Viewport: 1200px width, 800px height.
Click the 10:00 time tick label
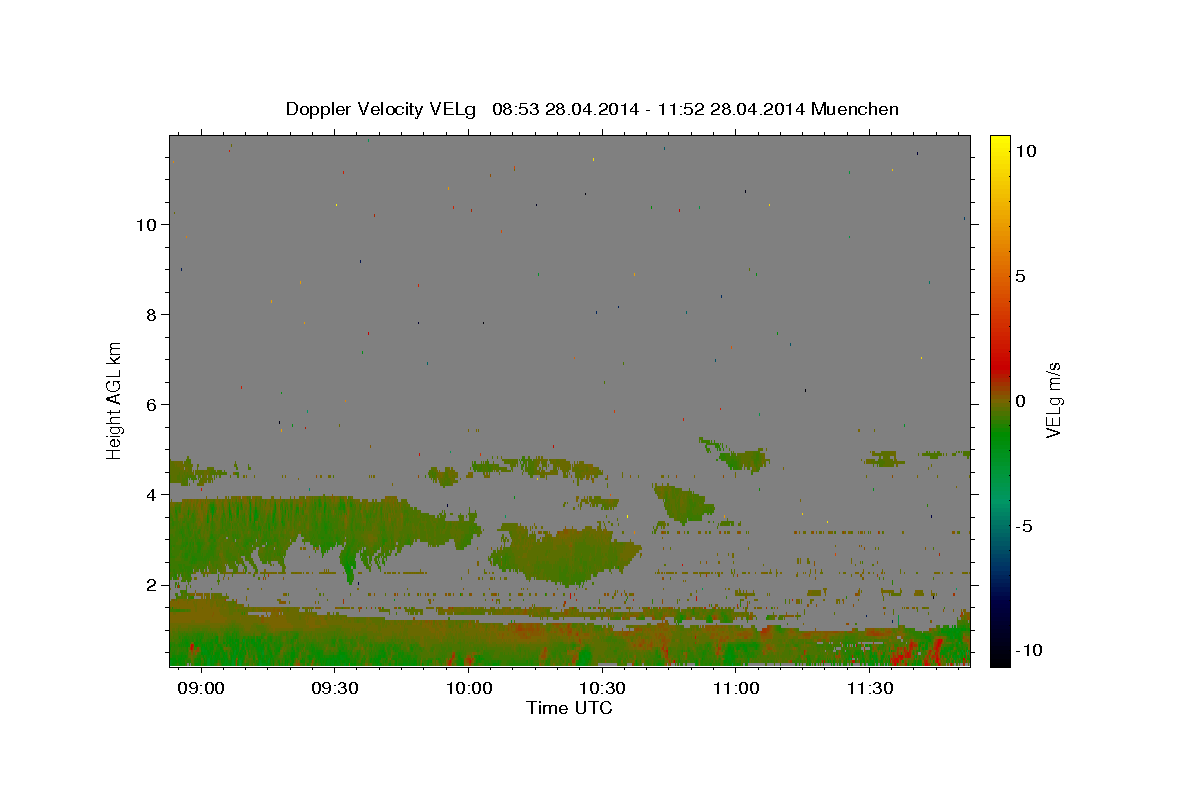[x=468, y=689]
